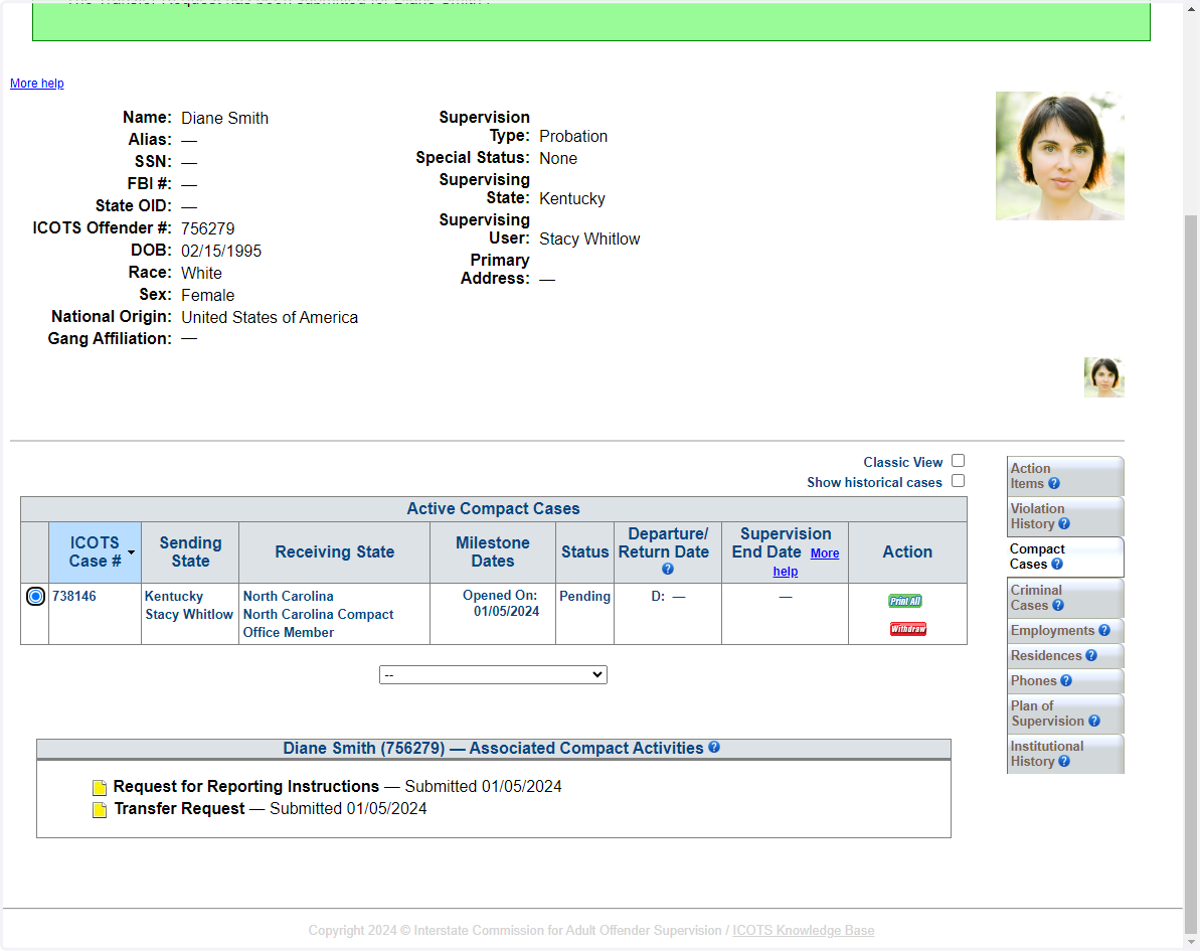The width and height of the screenshot is (1200, 951).
Task: Click Sending State column header
Action: 190,553
